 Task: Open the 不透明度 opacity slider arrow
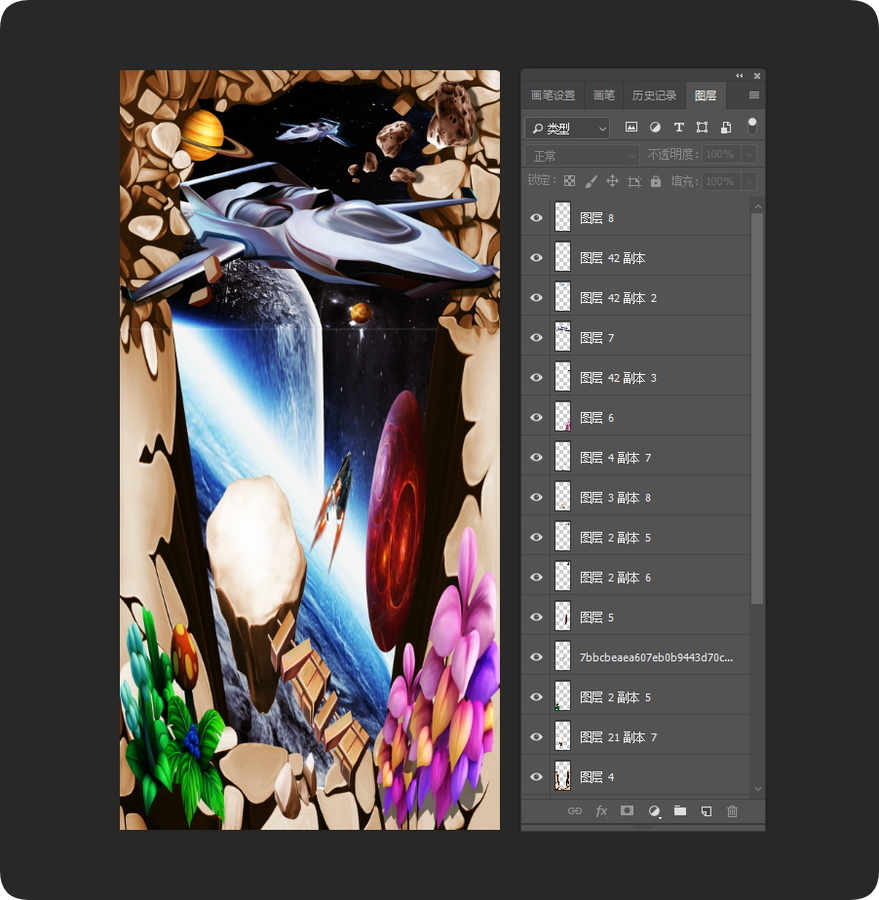(x=749, y=154)
